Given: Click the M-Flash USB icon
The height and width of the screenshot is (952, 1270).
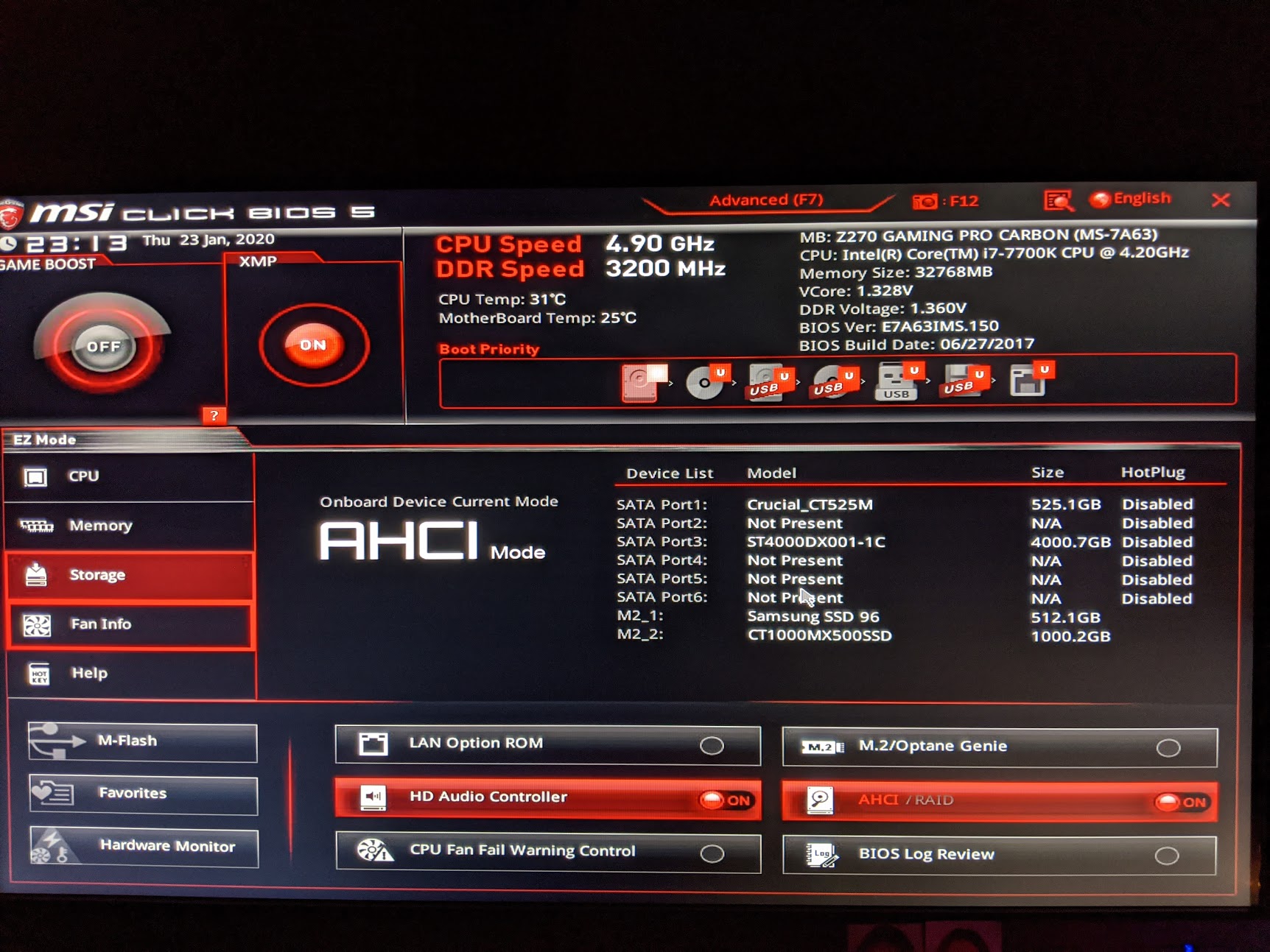Looking at the screenshot, I should [x=57, y=741].
